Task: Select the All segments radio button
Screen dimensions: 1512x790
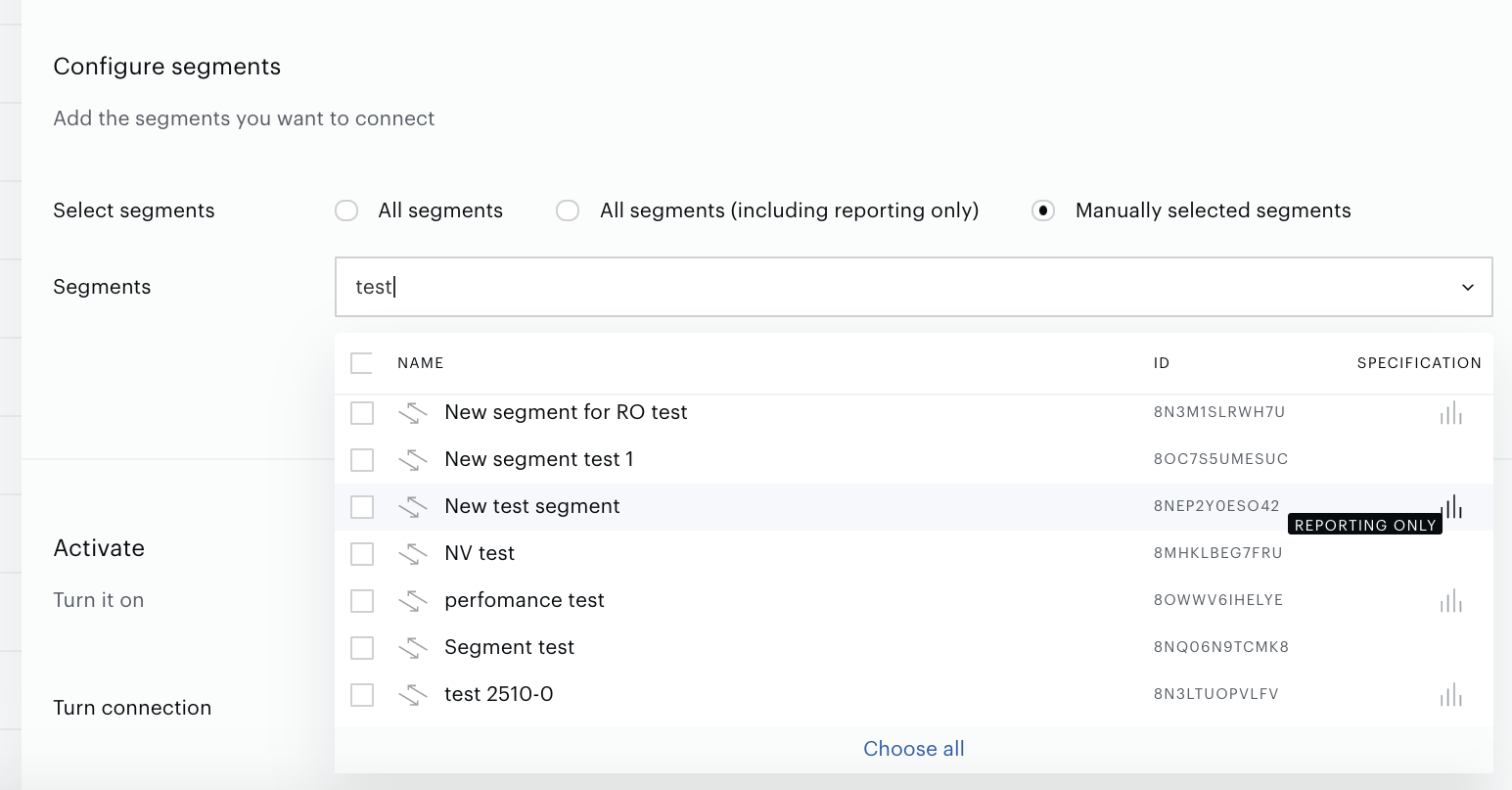Action: pyautogui.click(x=346, y=210)
